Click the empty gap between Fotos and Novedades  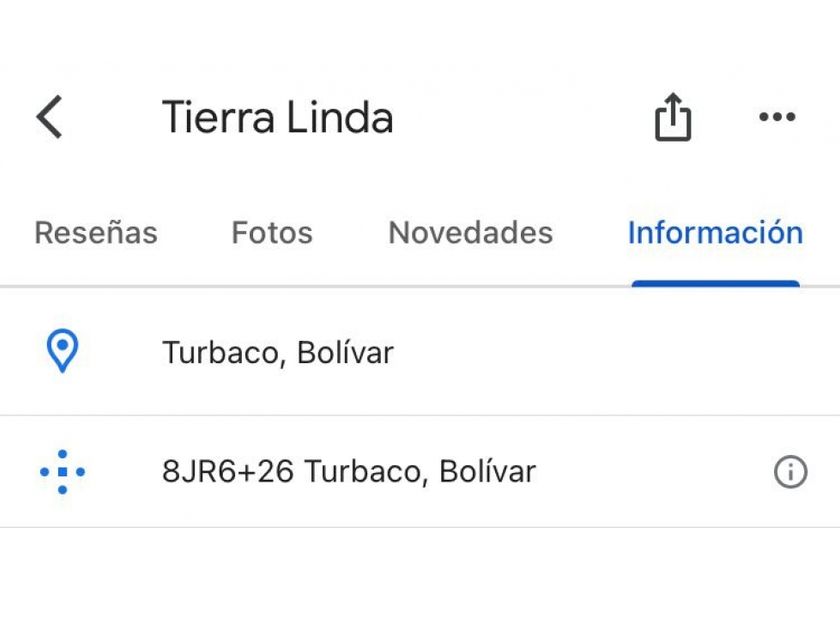350,233
